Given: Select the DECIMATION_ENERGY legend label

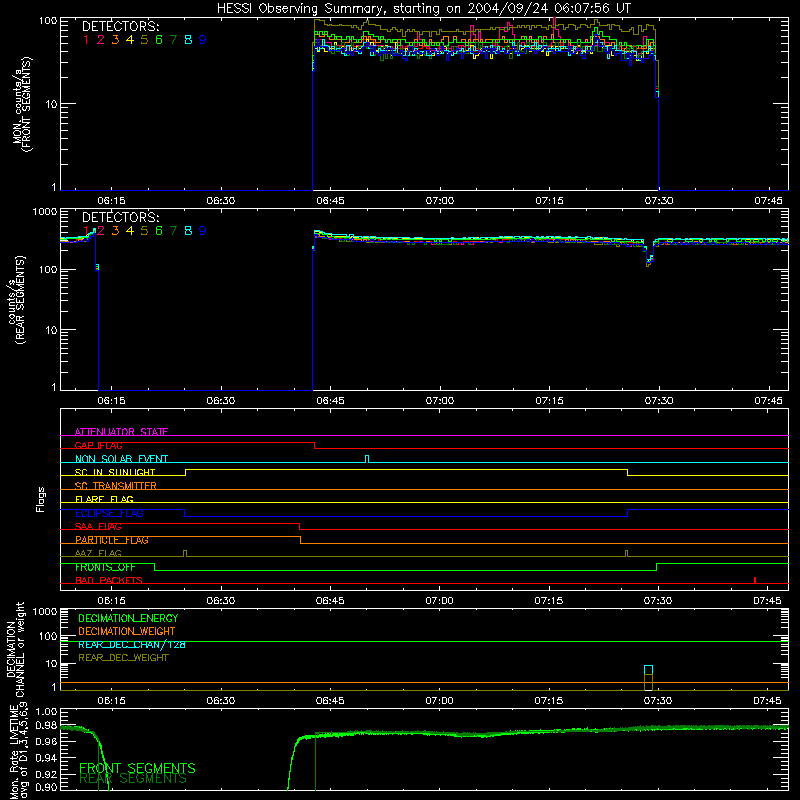Looking at the screenshot, I should click(x=128, y=618).
